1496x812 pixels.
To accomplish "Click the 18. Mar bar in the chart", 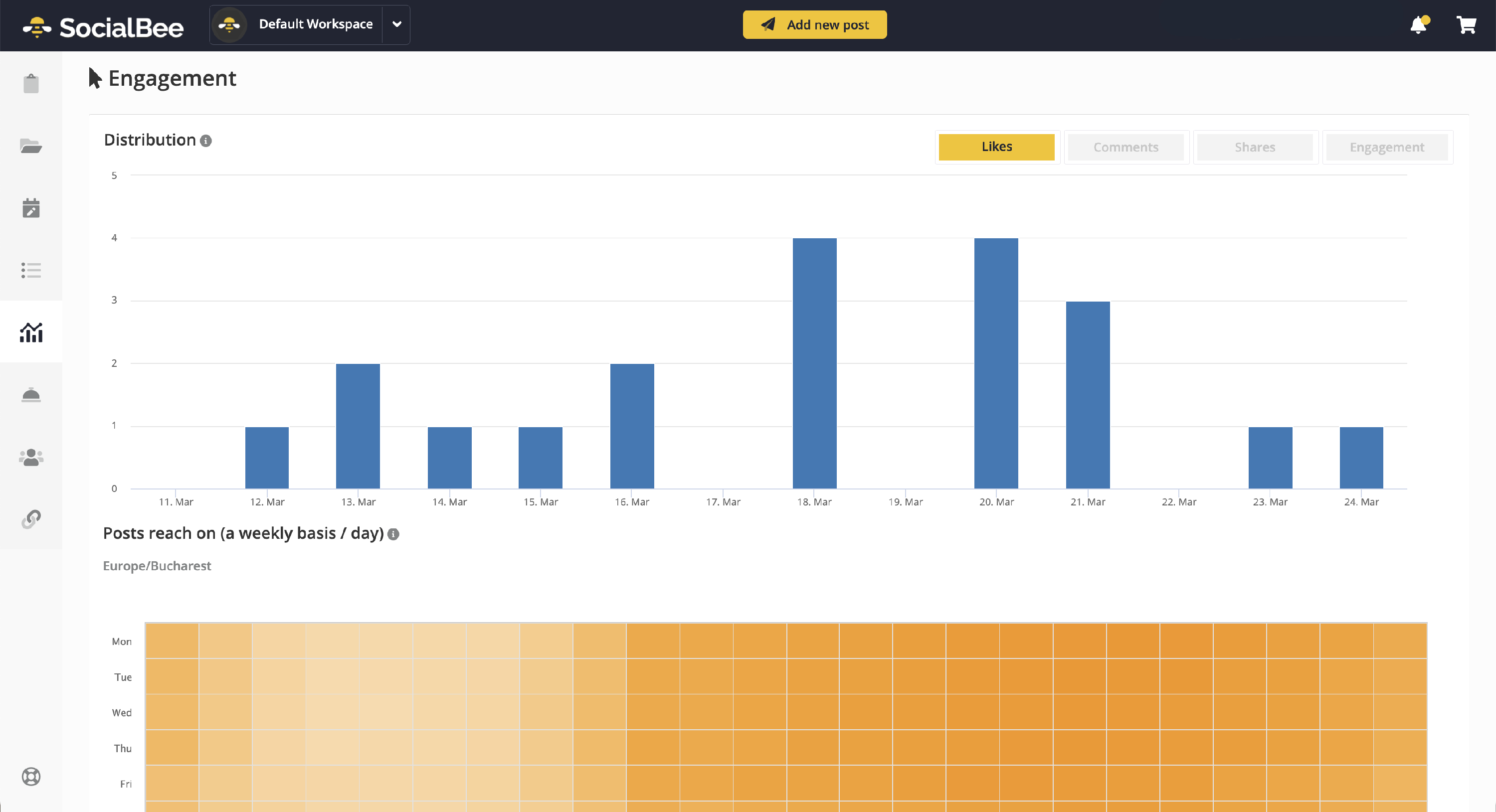I will point(815,363).
